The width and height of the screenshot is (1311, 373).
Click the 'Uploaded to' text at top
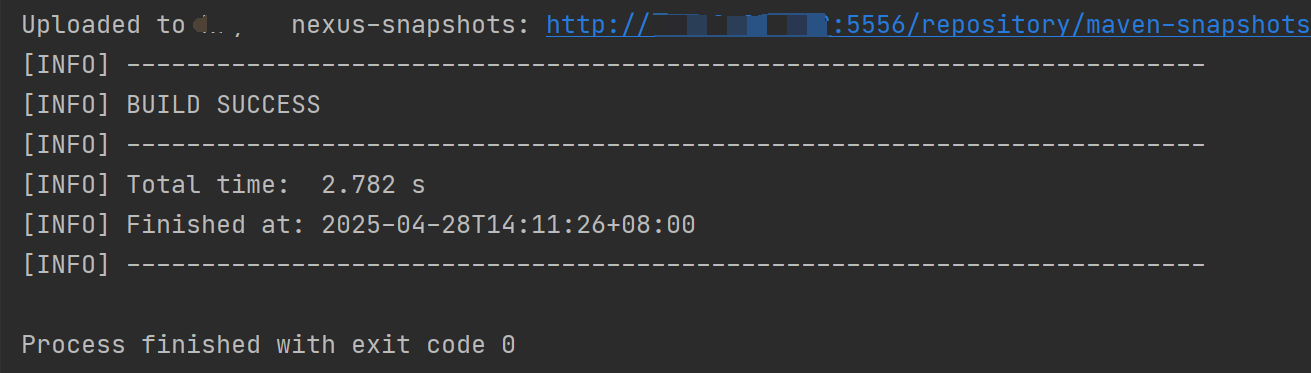pos(104,25)
